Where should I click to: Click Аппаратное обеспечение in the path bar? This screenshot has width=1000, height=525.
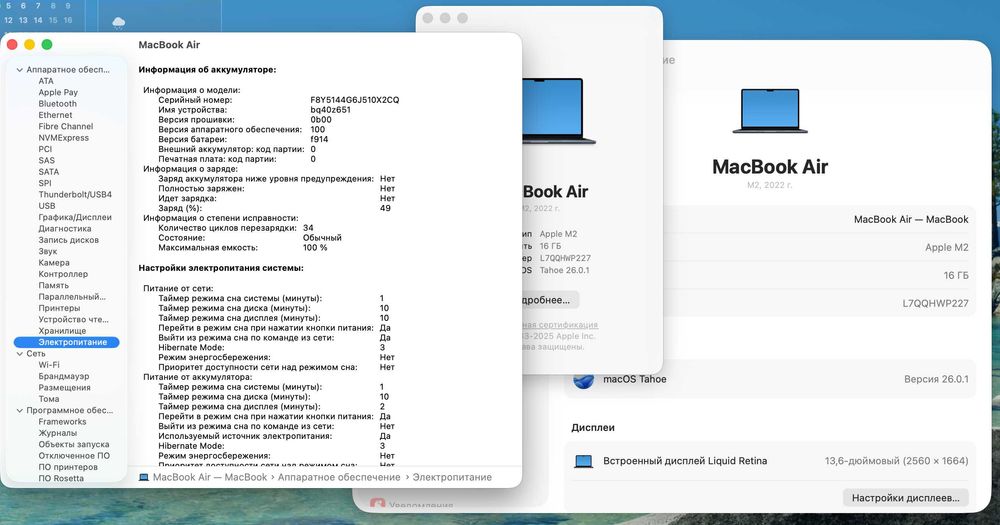point(339,478)
